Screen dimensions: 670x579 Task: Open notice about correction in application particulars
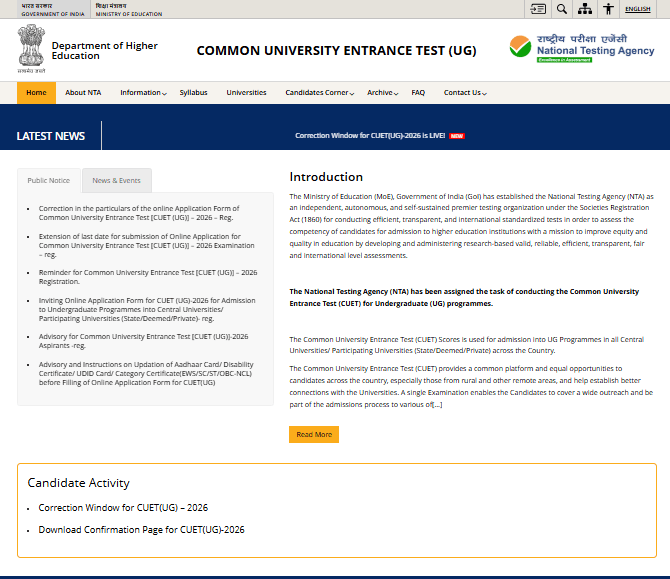139,213
